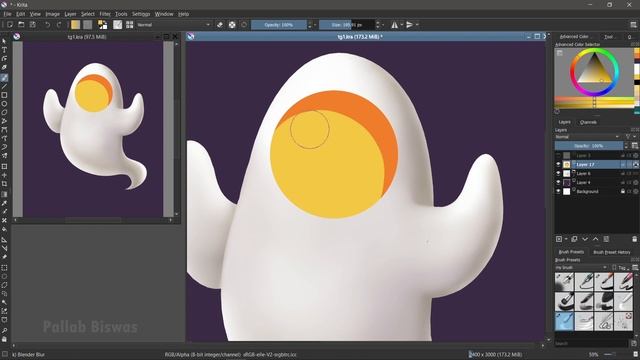640x360 pixels.
Task: Move the layer down in stack
Action: (x=585, y=239)
